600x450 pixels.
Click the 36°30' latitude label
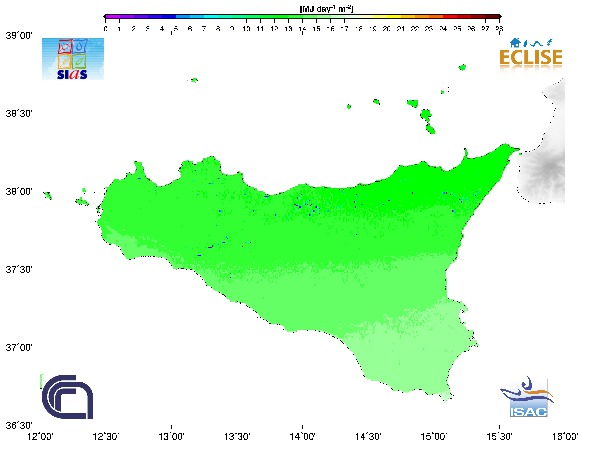tap(19, 426)
